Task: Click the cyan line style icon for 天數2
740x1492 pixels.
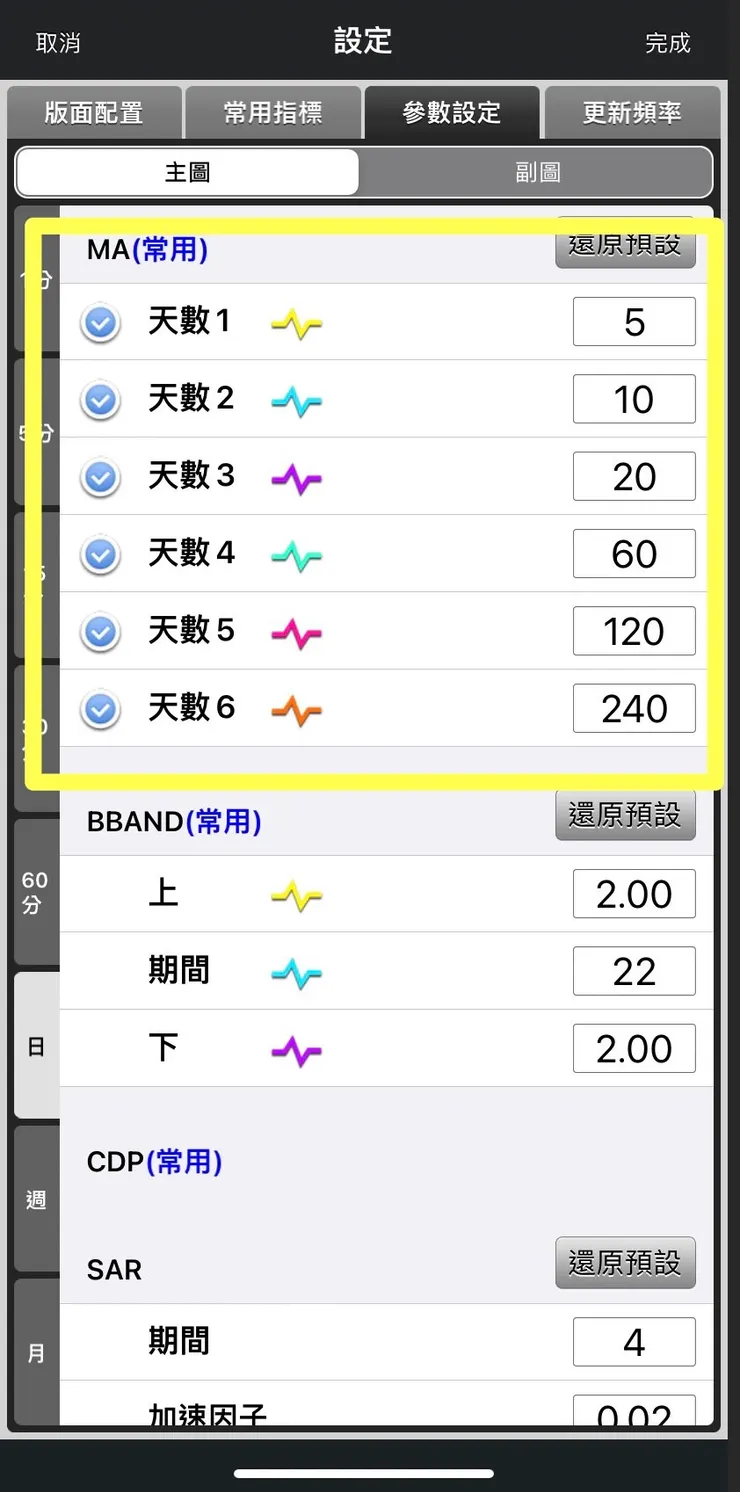Action: (297, 399)
